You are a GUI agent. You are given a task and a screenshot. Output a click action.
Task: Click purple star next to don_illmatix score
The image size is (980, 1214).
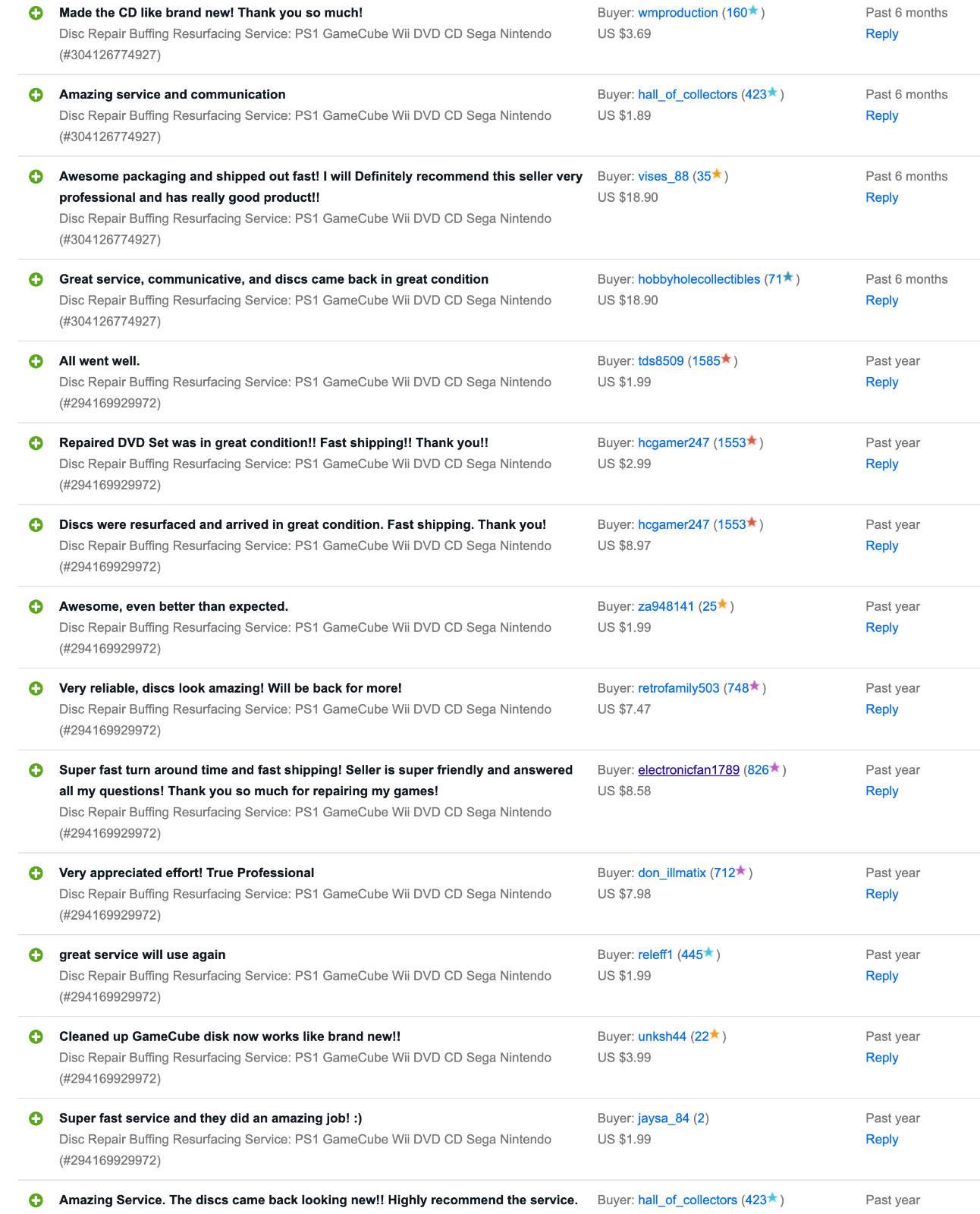[741, 871]
